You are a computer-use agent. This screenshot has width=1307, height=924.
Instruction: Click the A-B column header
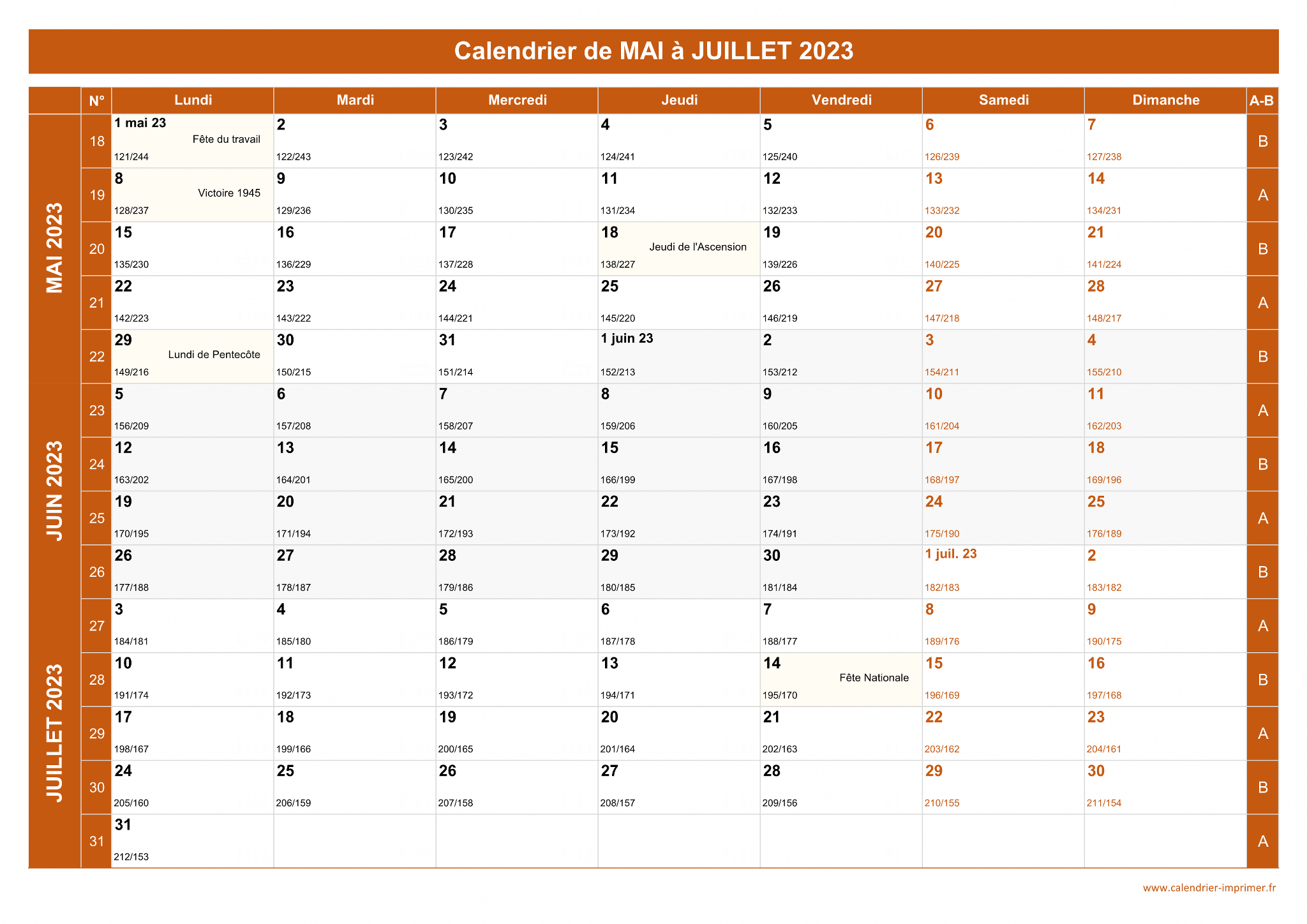click(x=1262, y=100)
